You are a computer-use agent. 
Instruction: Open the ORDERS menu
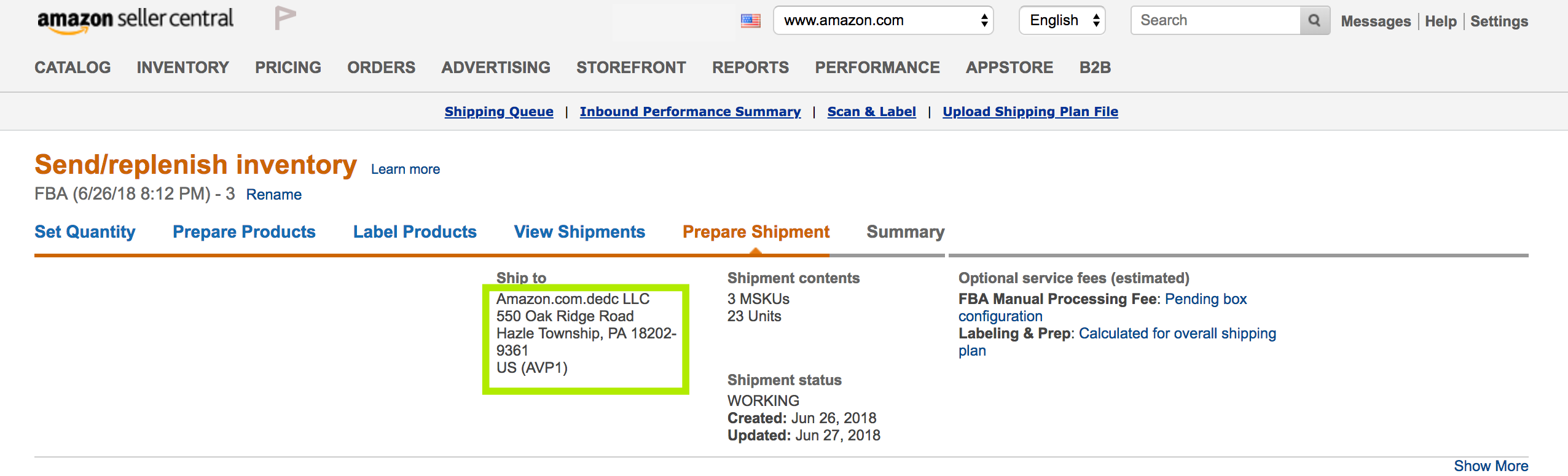(x=381, y=68)
